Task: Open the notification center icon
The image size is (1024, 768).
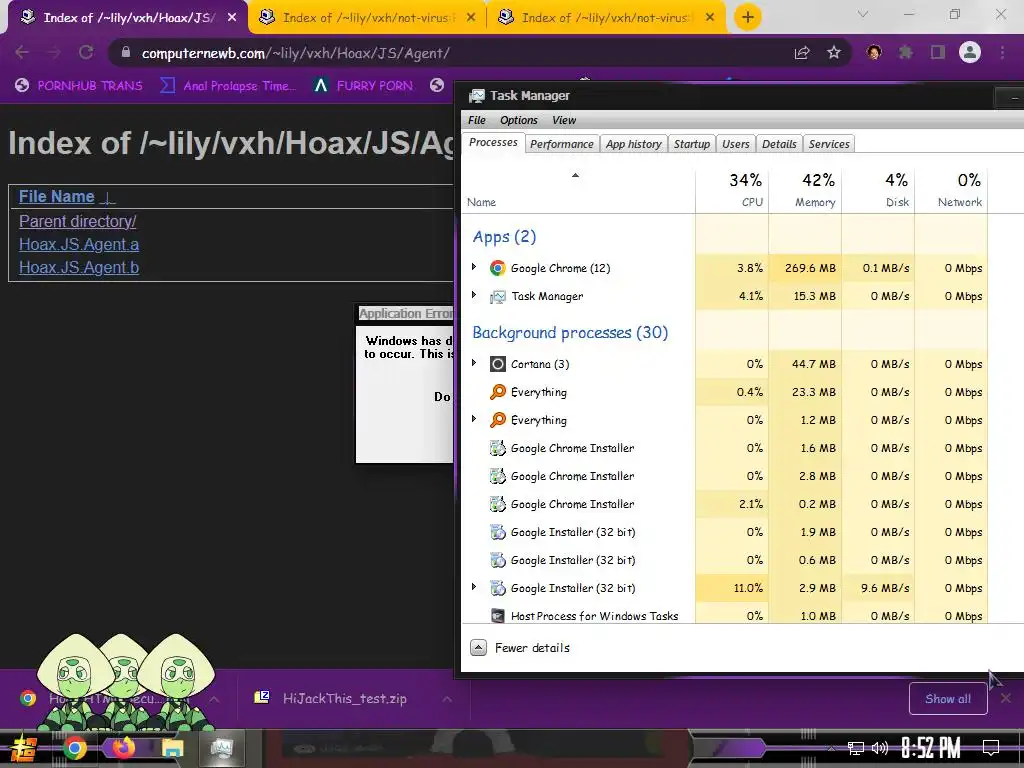Action: coord(991,747)
